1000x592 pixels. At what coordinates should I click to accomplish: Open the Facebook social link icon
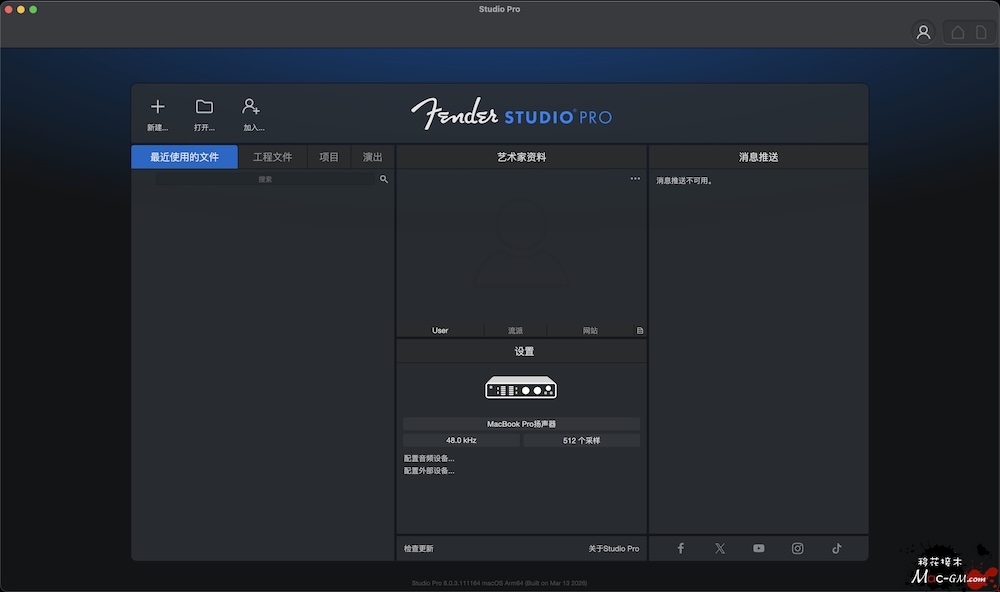pos(680,548)
